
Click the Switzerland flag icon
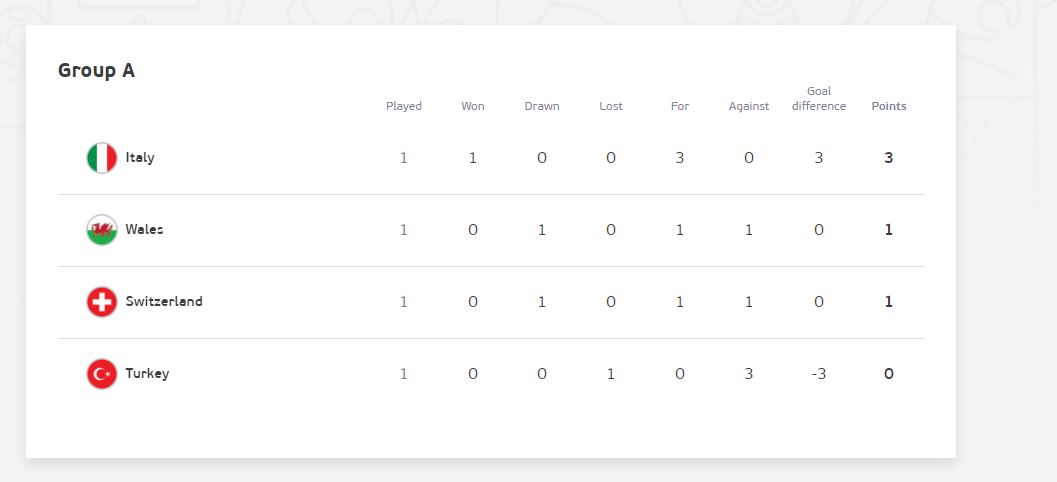[x=102, y=302]
